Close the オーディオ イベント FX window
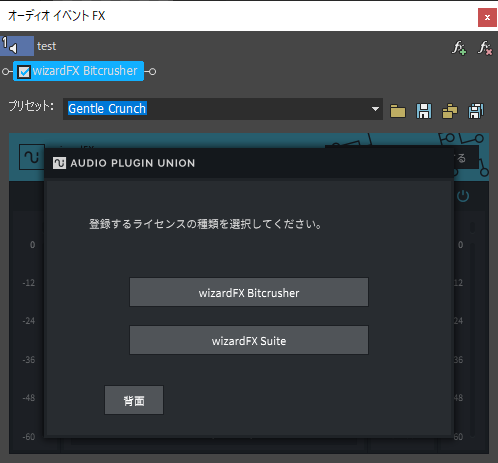Image resolution: width=498 pixels, height=463 pixels. point(487,17)
